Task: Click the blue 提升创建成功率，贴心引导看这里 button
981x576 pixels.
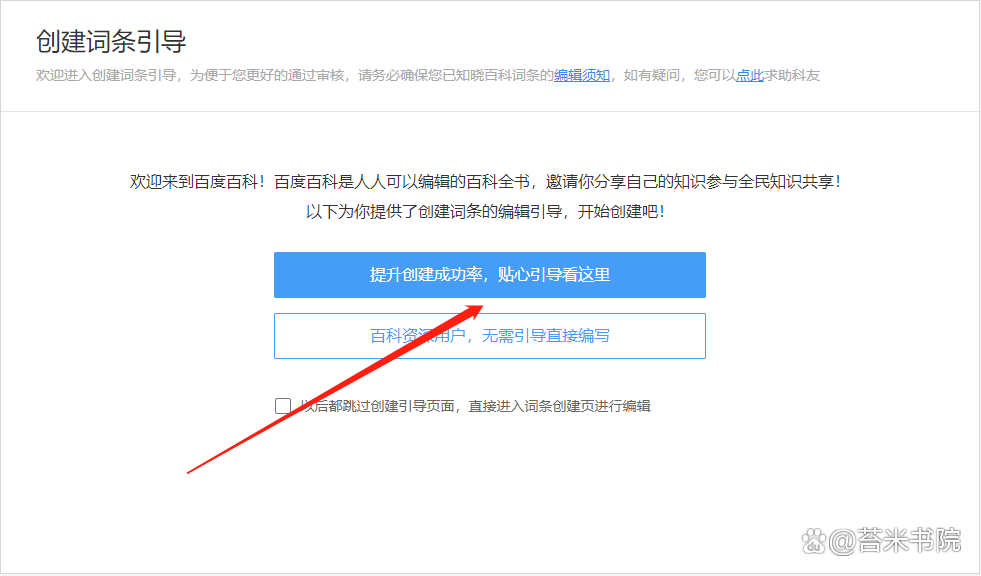Action: [x=490, y=275]
